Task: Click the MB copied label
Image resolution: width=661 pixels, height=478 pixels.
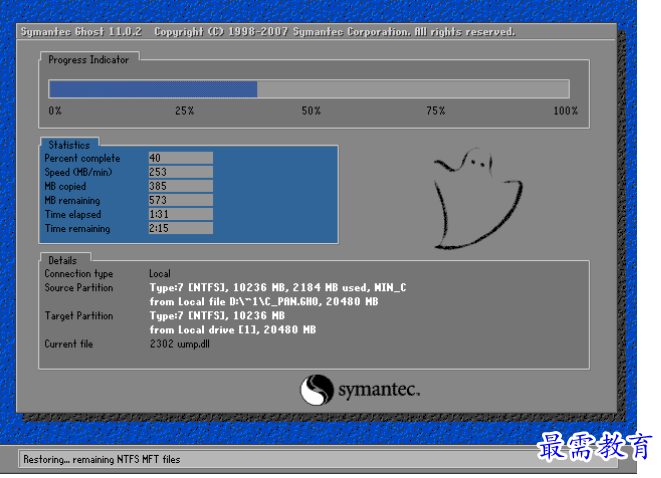Action: click(x=65, y=186)
